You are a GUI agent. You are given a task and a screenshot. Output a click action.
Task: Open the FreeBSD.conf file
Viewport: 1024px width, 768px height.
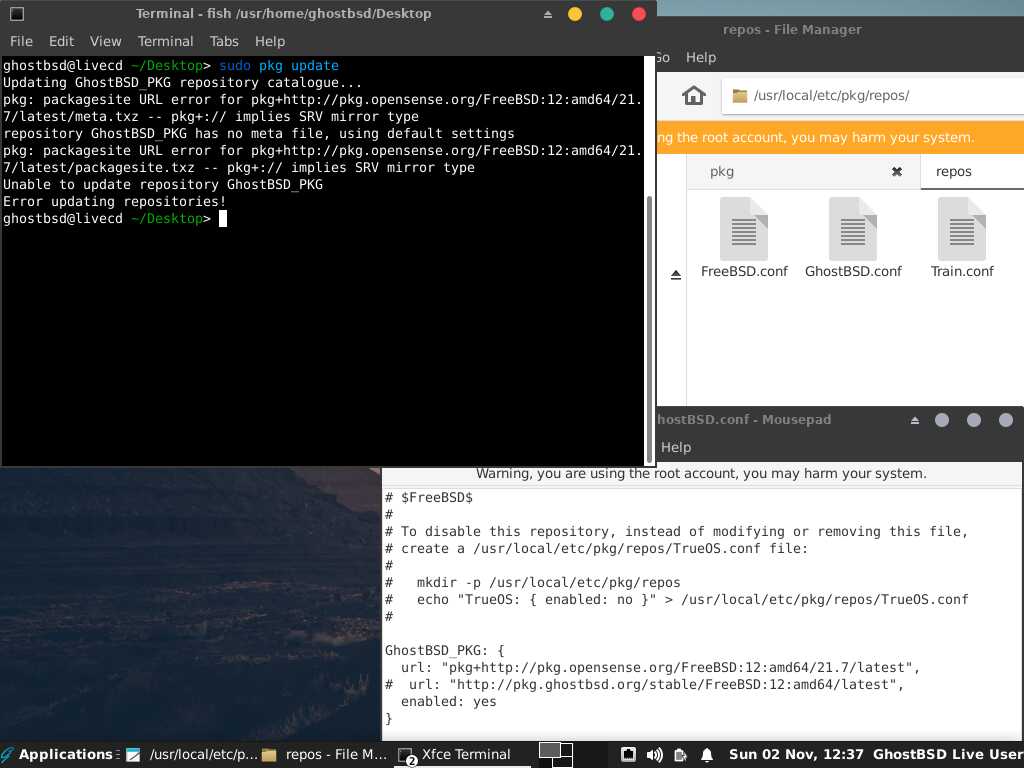[744, 229]
